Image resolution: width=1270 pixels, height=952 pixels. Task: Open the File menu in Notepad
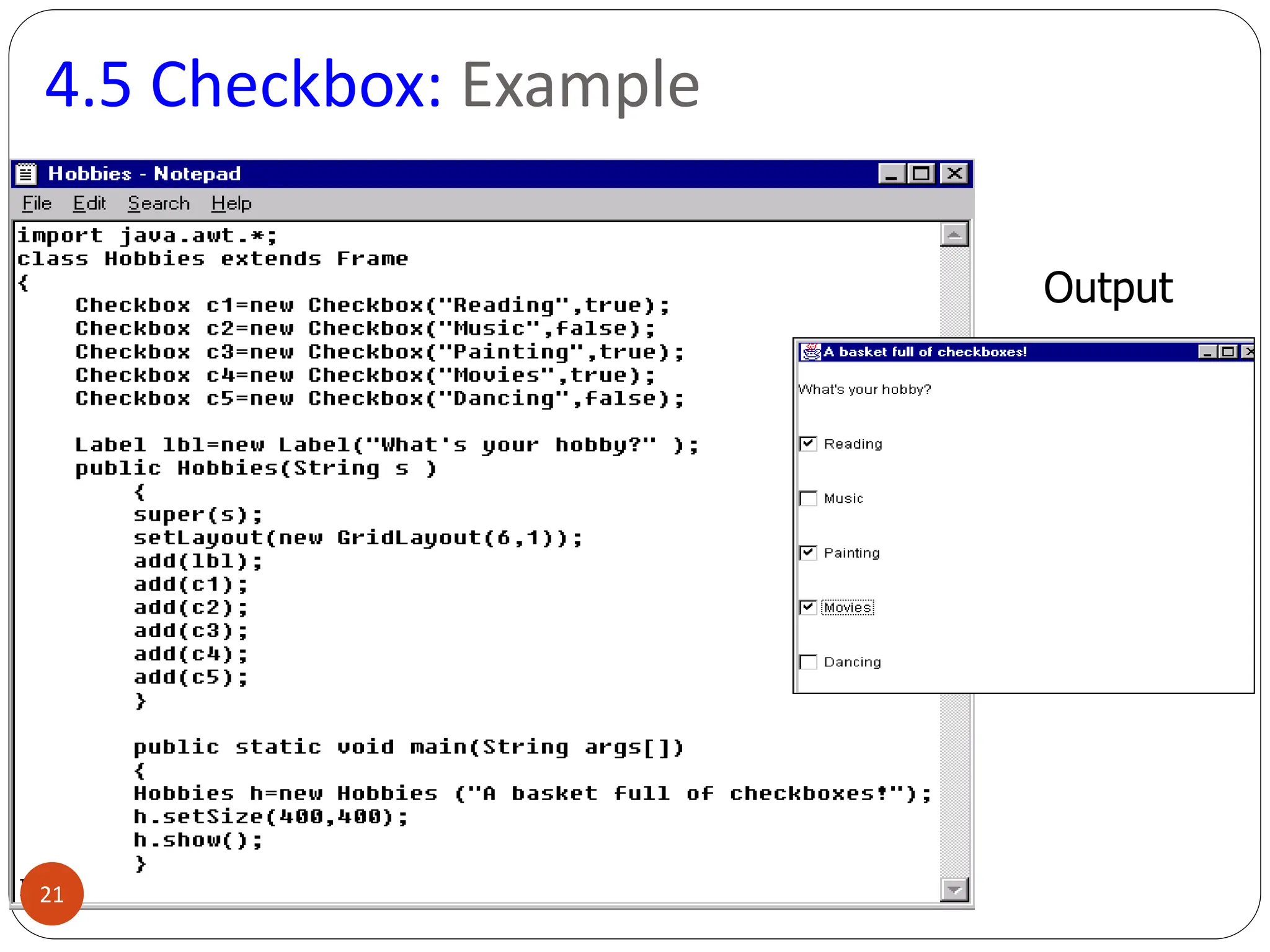[x=37, y=203]
